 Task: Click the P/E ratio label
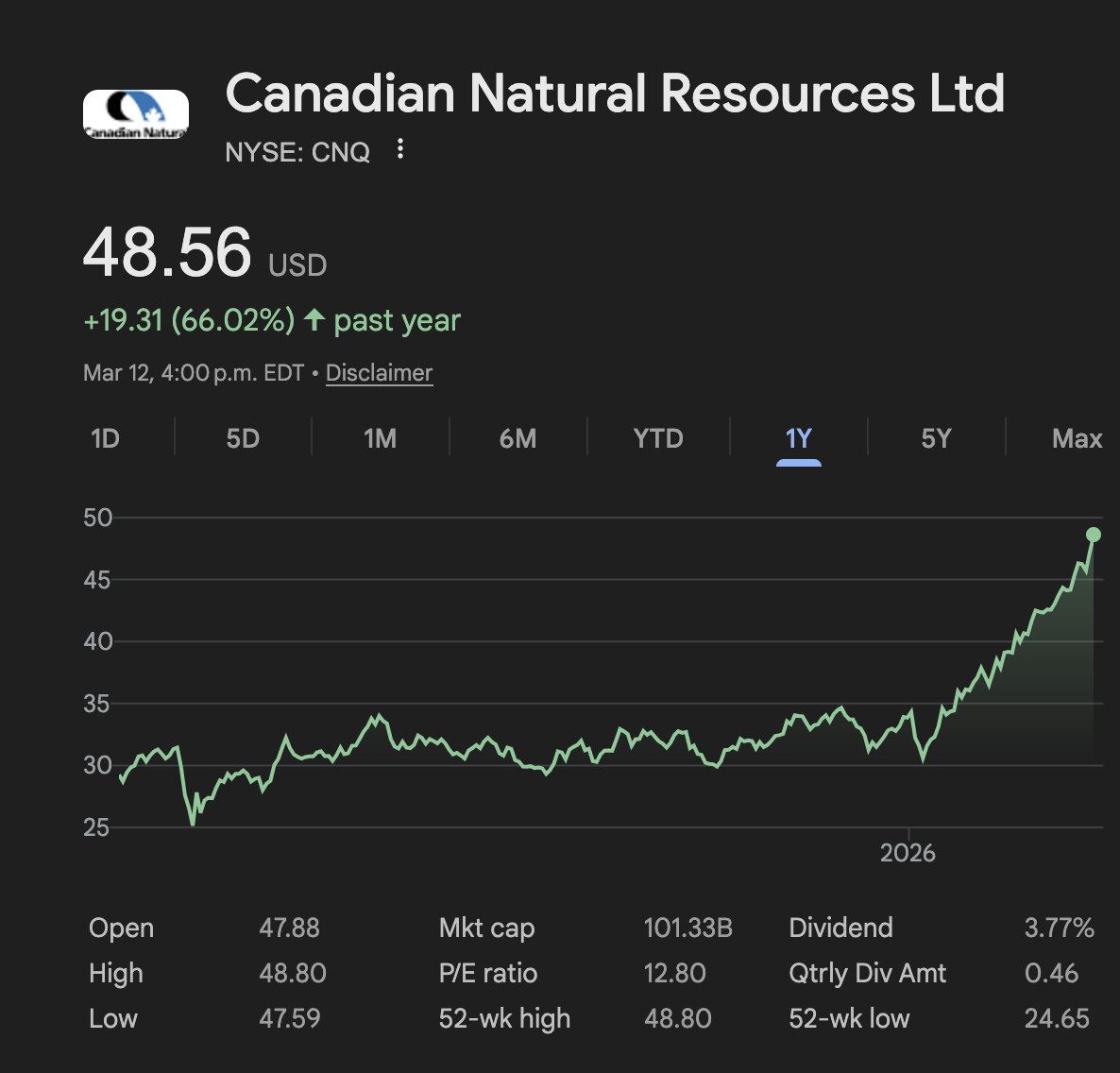(488, 973)
